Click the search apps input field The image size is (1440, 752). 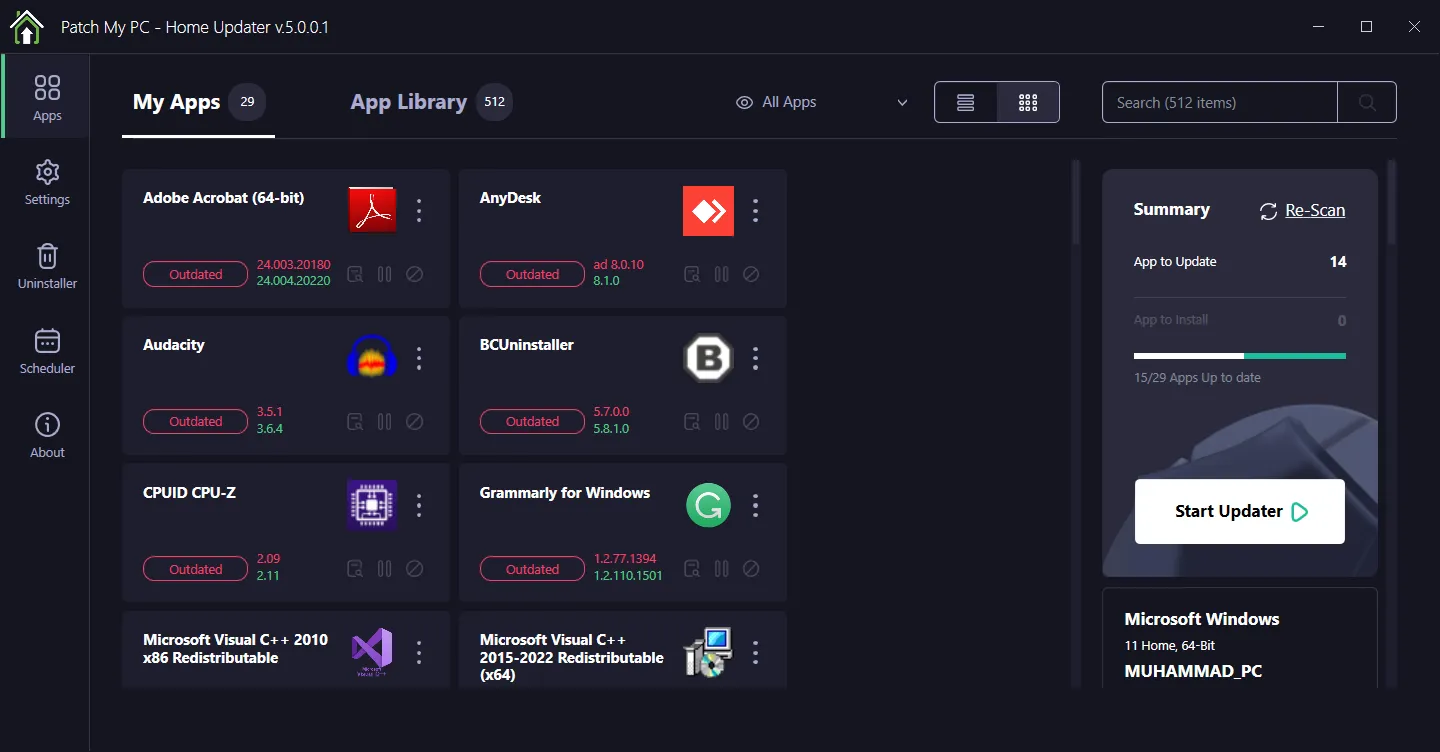click(1219, 102)
